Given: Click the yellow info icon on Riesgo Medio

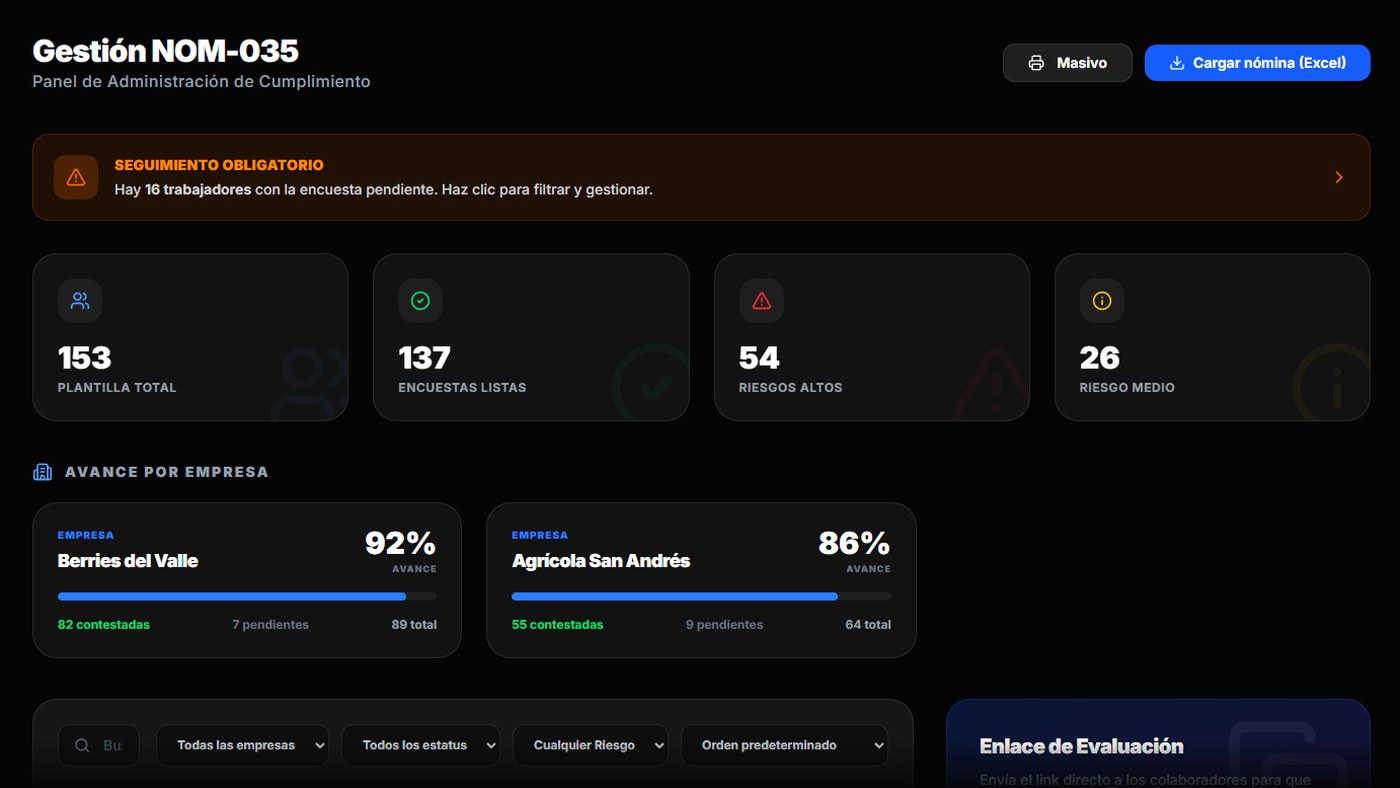Looking at the screenshot, I should [1102, 300].
